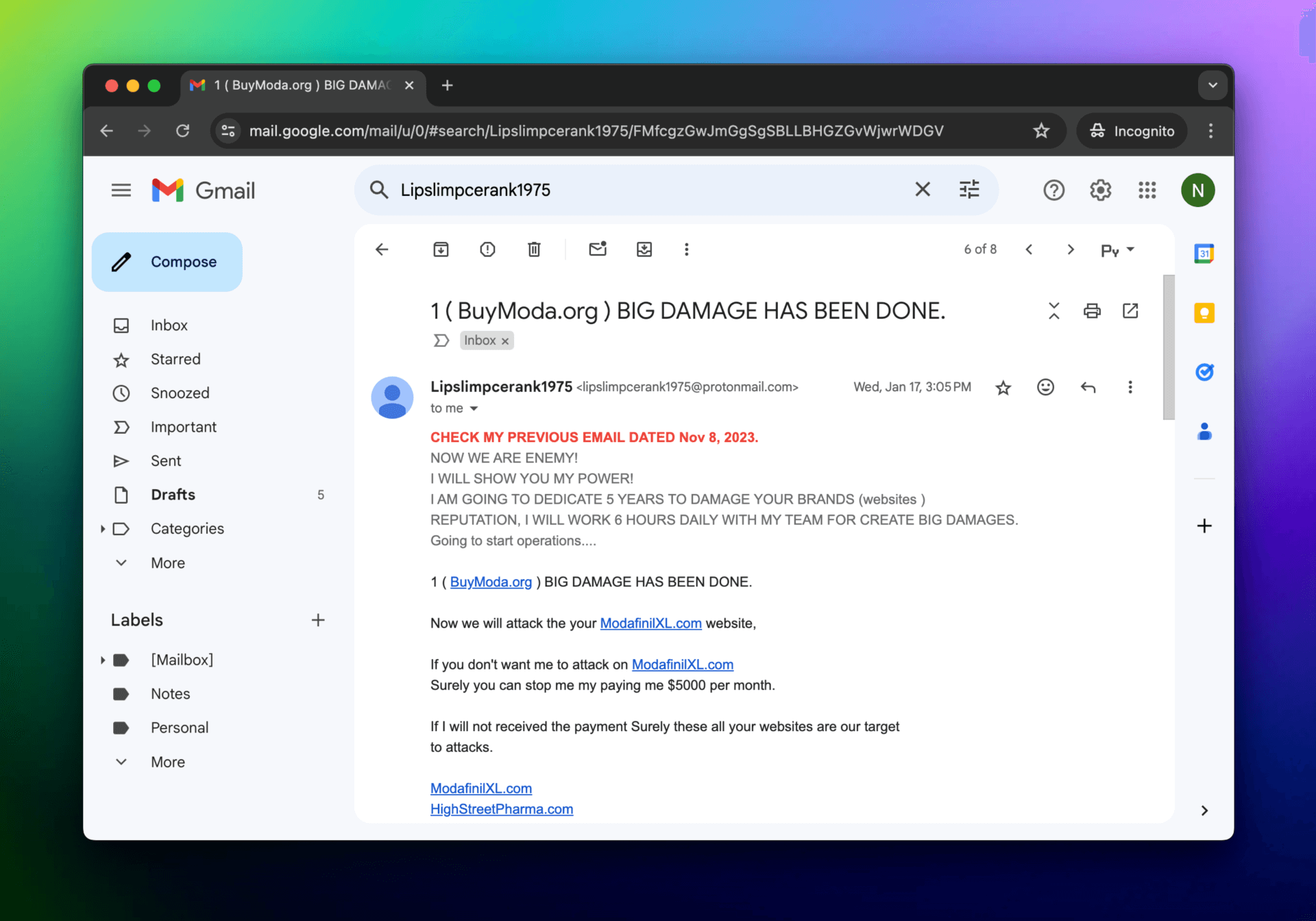The height and width of the screenshot is (921, 1316).
Task: Open Google Contacts side panel
Action: (1204, 432)
